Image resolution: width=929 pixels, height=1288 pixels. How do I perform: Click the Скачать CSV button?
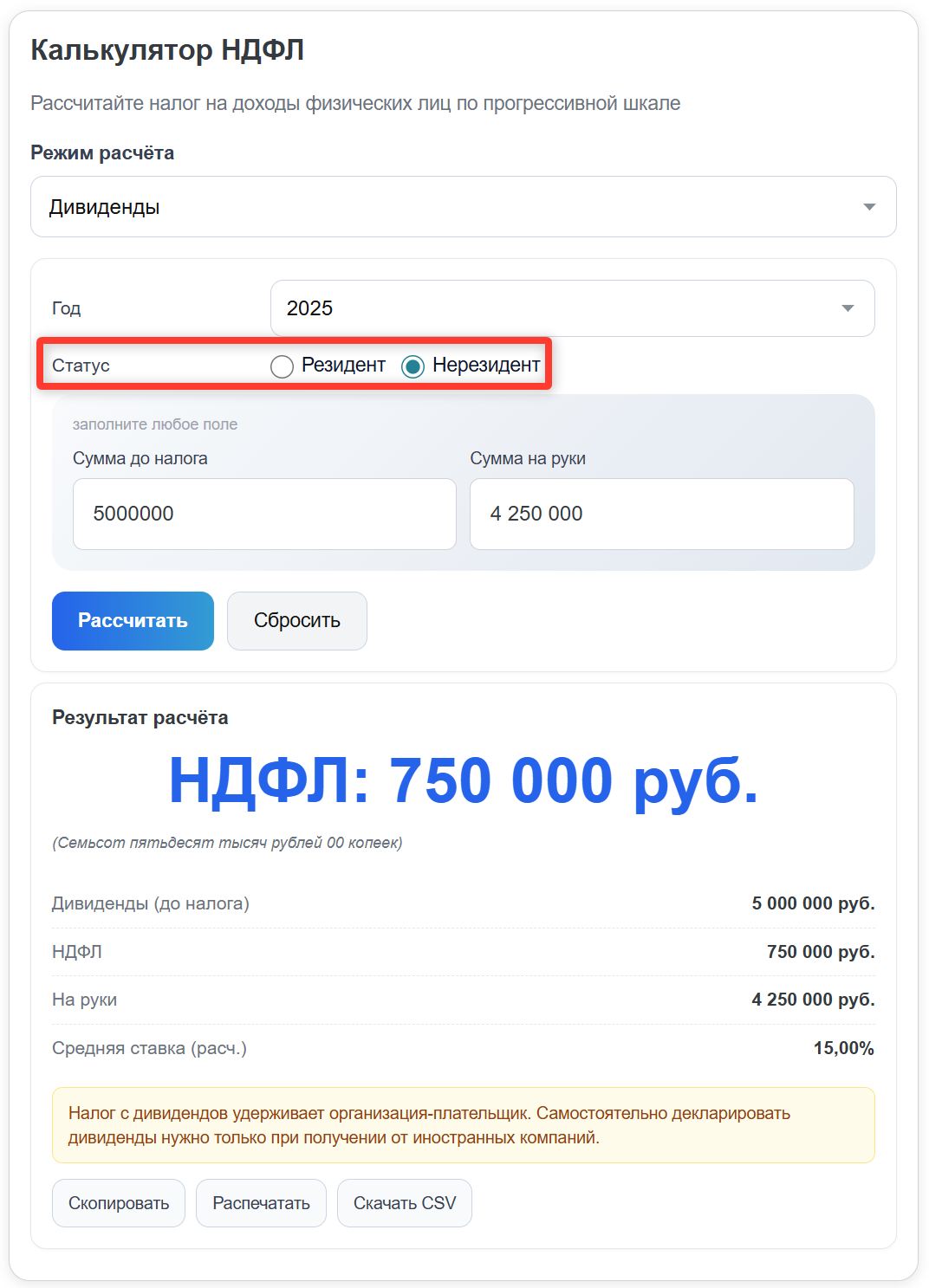point(405,1203)
